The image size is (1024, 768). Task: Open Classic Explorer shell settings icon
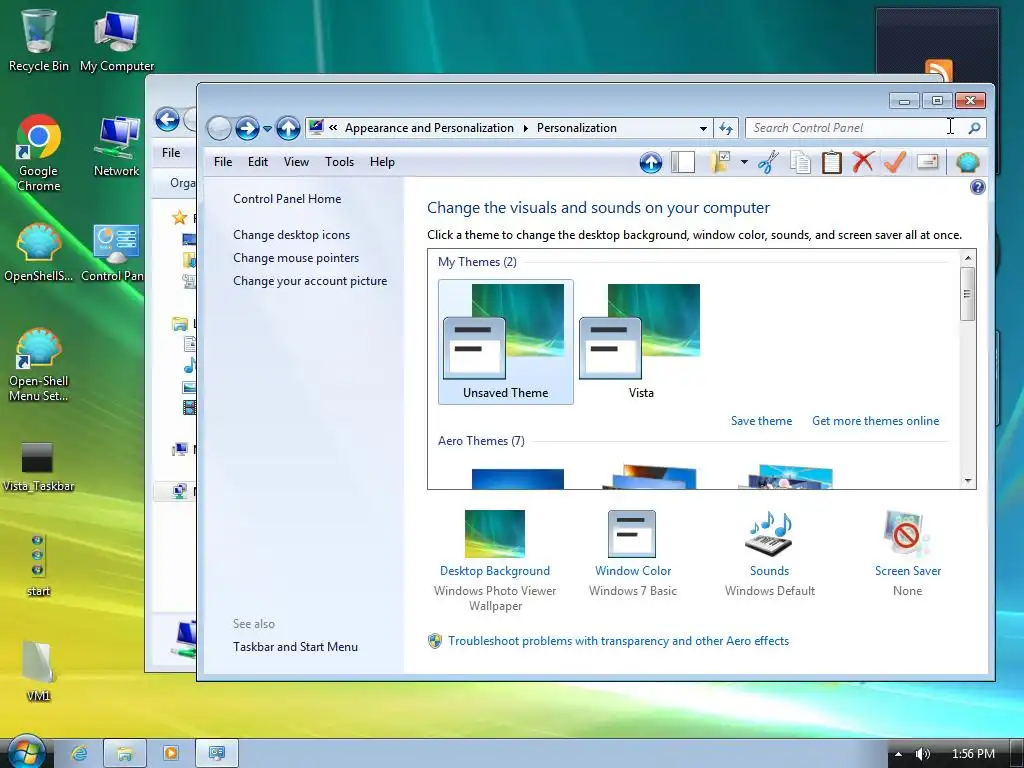coord(968,162)
